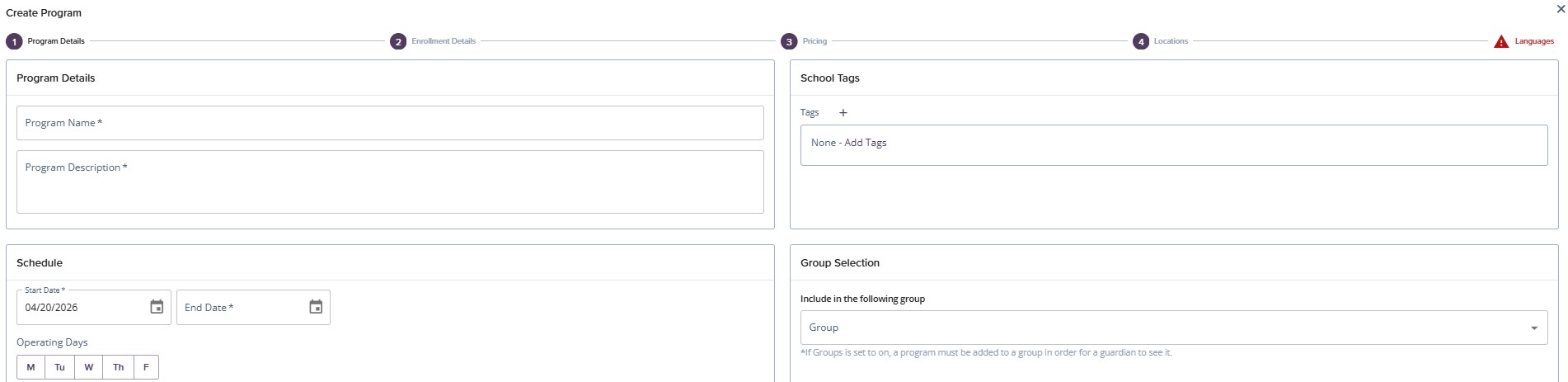This screenshot has width=1568, height=382.
Task: Toggle Wednesday operating day
Action: [89, 367]
